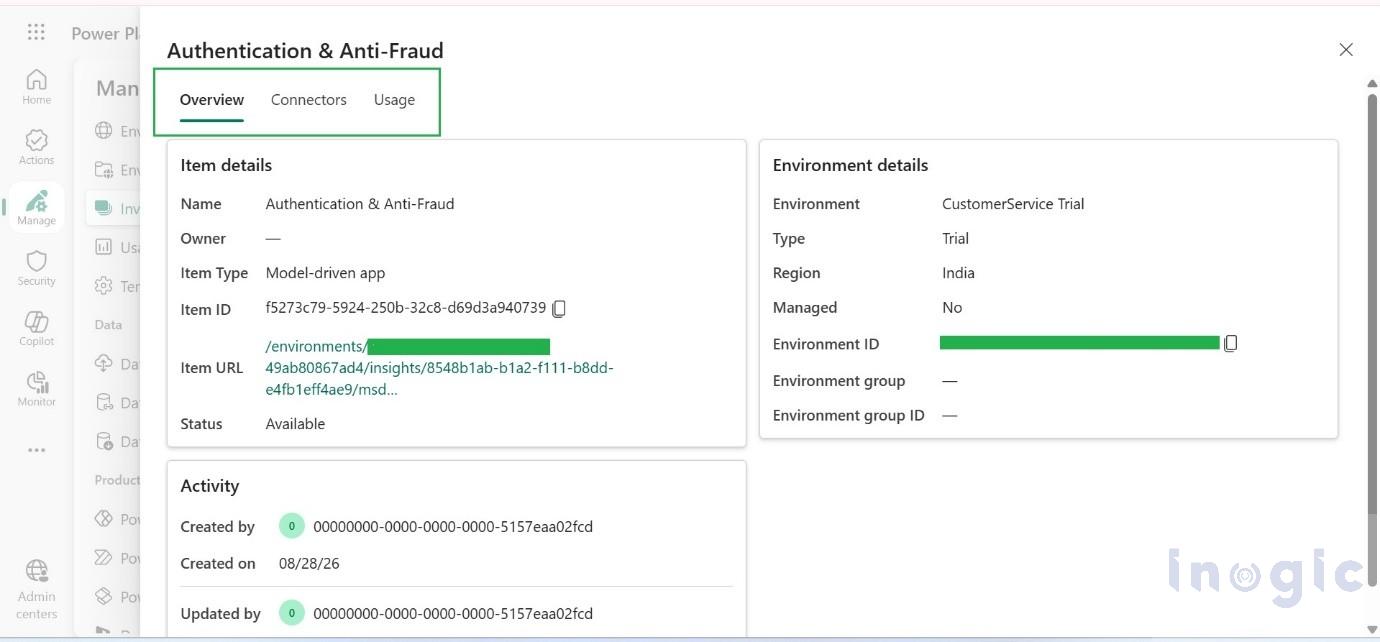Open Monitor in the left rail
Image resolution: width=1380 pixels, height=642 pixels.
[36, 389]
